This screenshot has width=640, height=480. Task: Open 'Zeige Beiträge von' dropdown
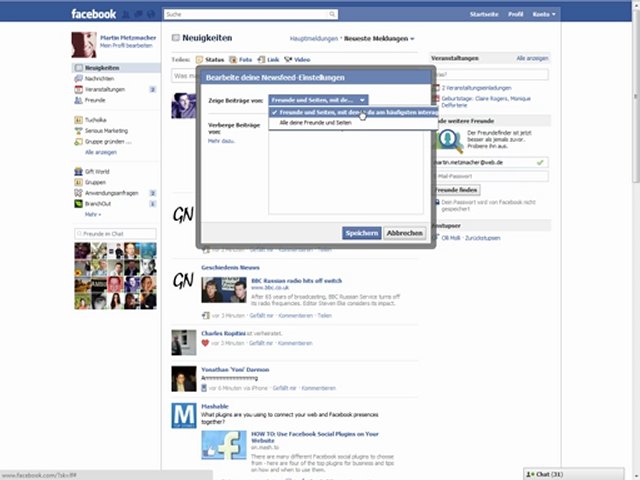(318, 100)
